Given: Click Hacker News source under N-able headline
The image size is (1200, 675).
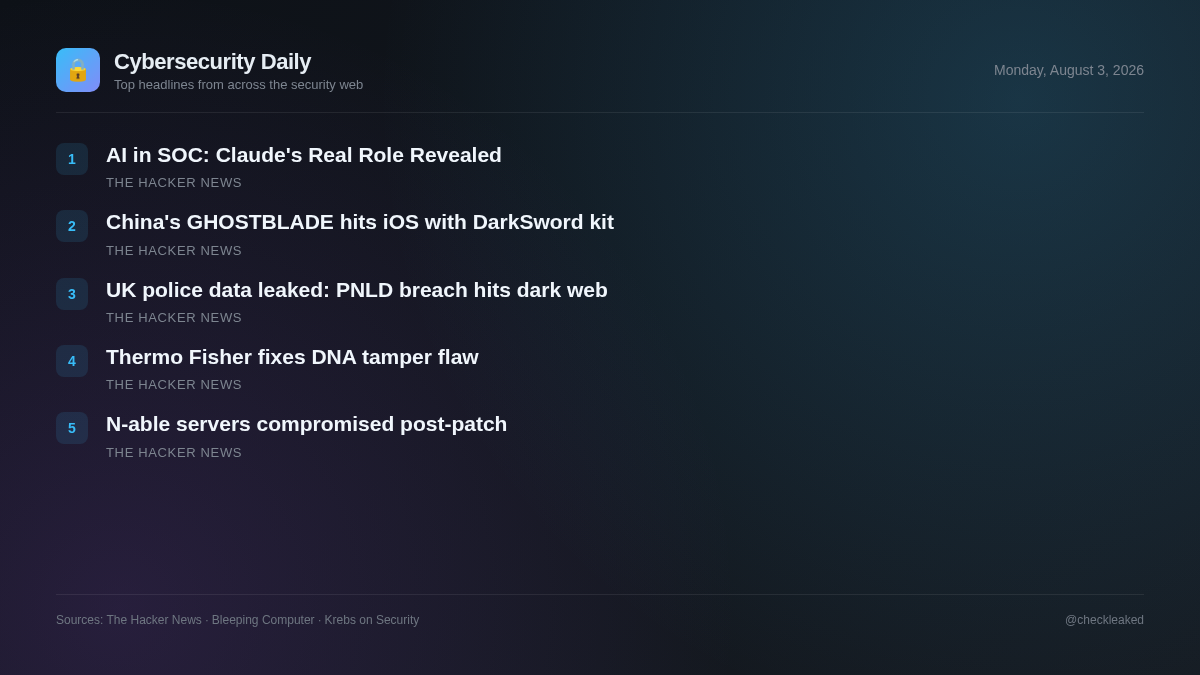Looking at the screenshot, I should coord(174,453).
